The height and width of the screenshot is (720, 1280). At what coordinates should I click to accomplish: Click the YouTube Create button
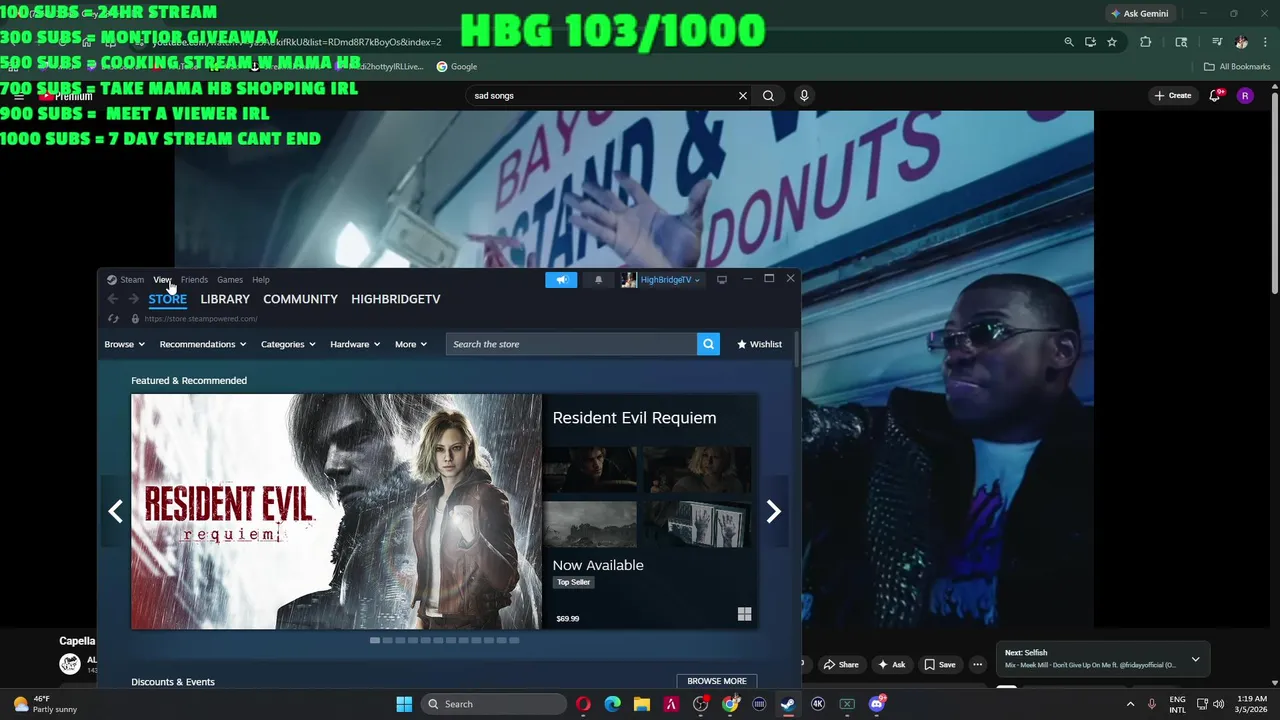coord(1173,96)
